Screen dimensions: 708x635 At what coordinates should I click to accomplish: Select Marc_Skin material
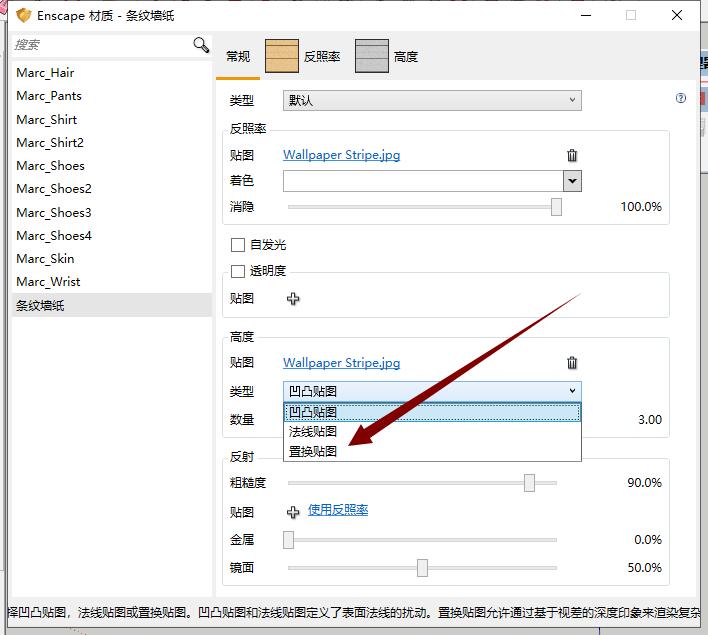coord(112,259)
